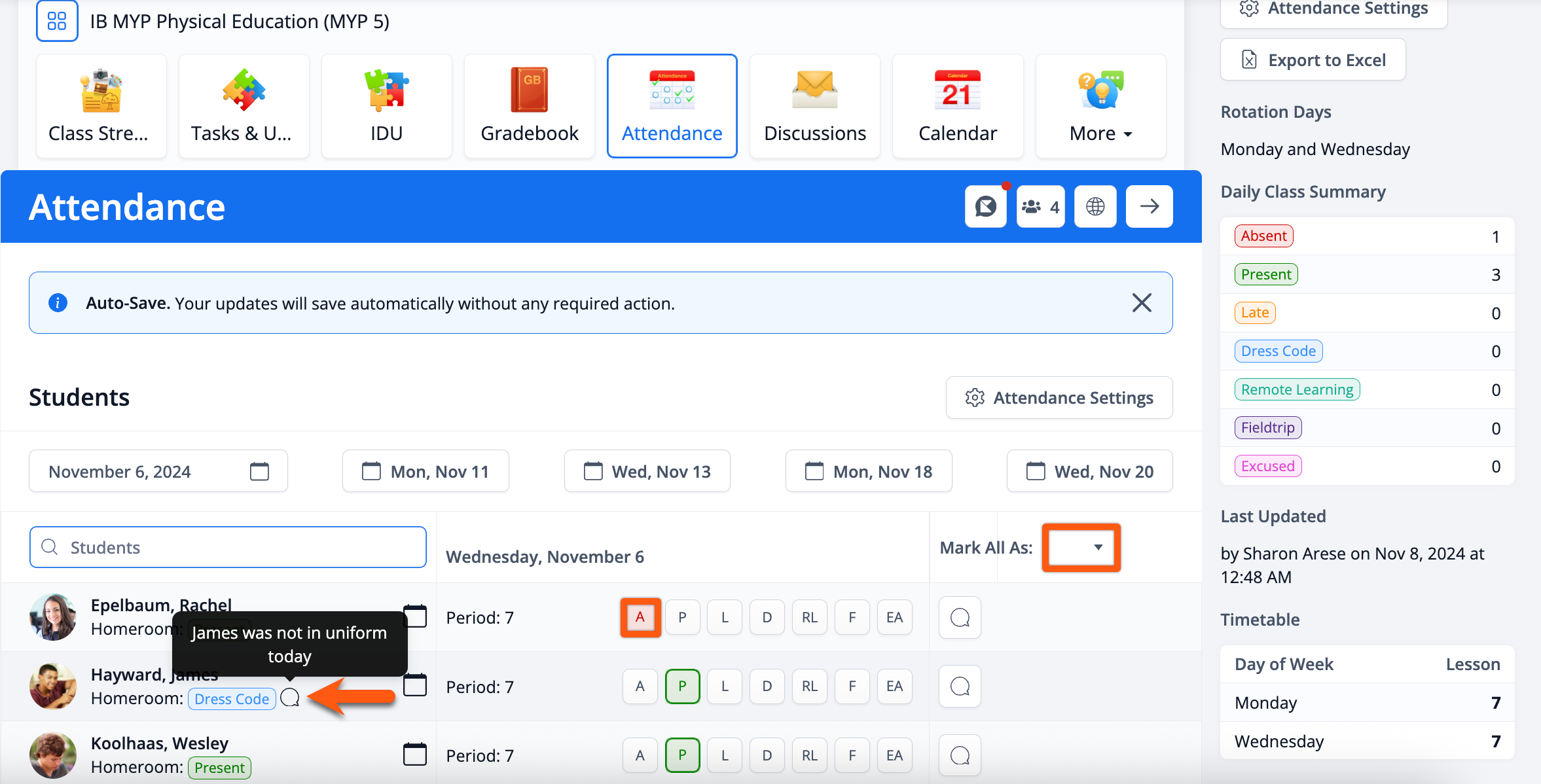Switch to the Gradebook tab
Image resolution: width=1541 pixels, height=784 pixels.
coord(529,107)
